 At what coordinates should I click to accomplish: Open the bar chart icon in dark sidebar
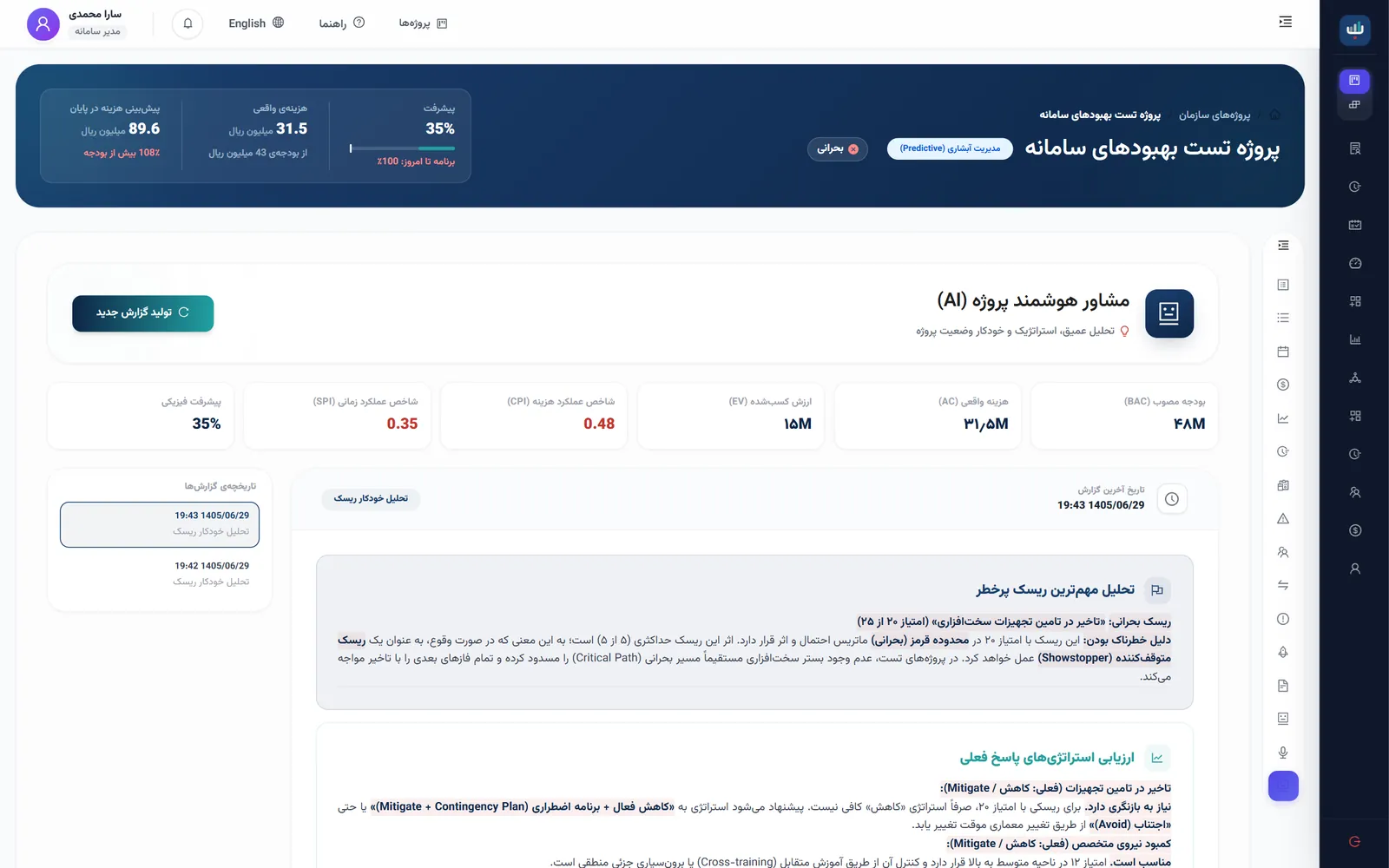[1355, 339]
